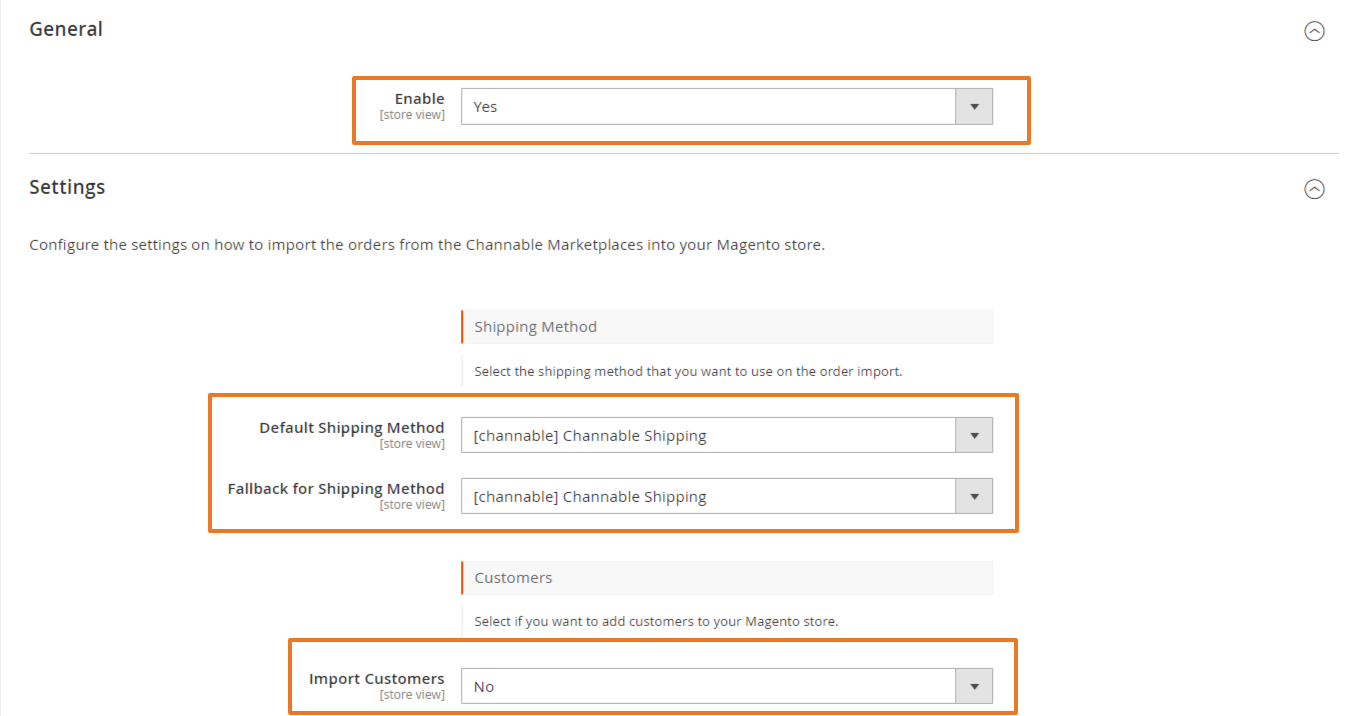Image resolution: width=1355 pixels, height=716 pixels.
Task: Click the Enable field label
Action: (420, 99)
